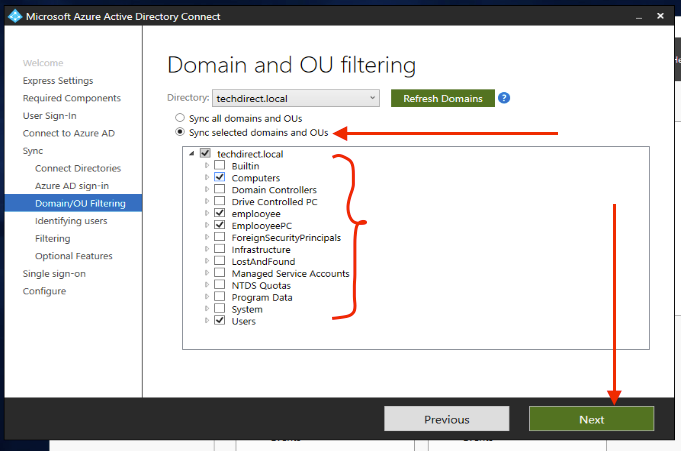Expand the emplooyee tree node
Viewport: 681px width, 451px height.
pyautogui.click(x=207, y=213)
